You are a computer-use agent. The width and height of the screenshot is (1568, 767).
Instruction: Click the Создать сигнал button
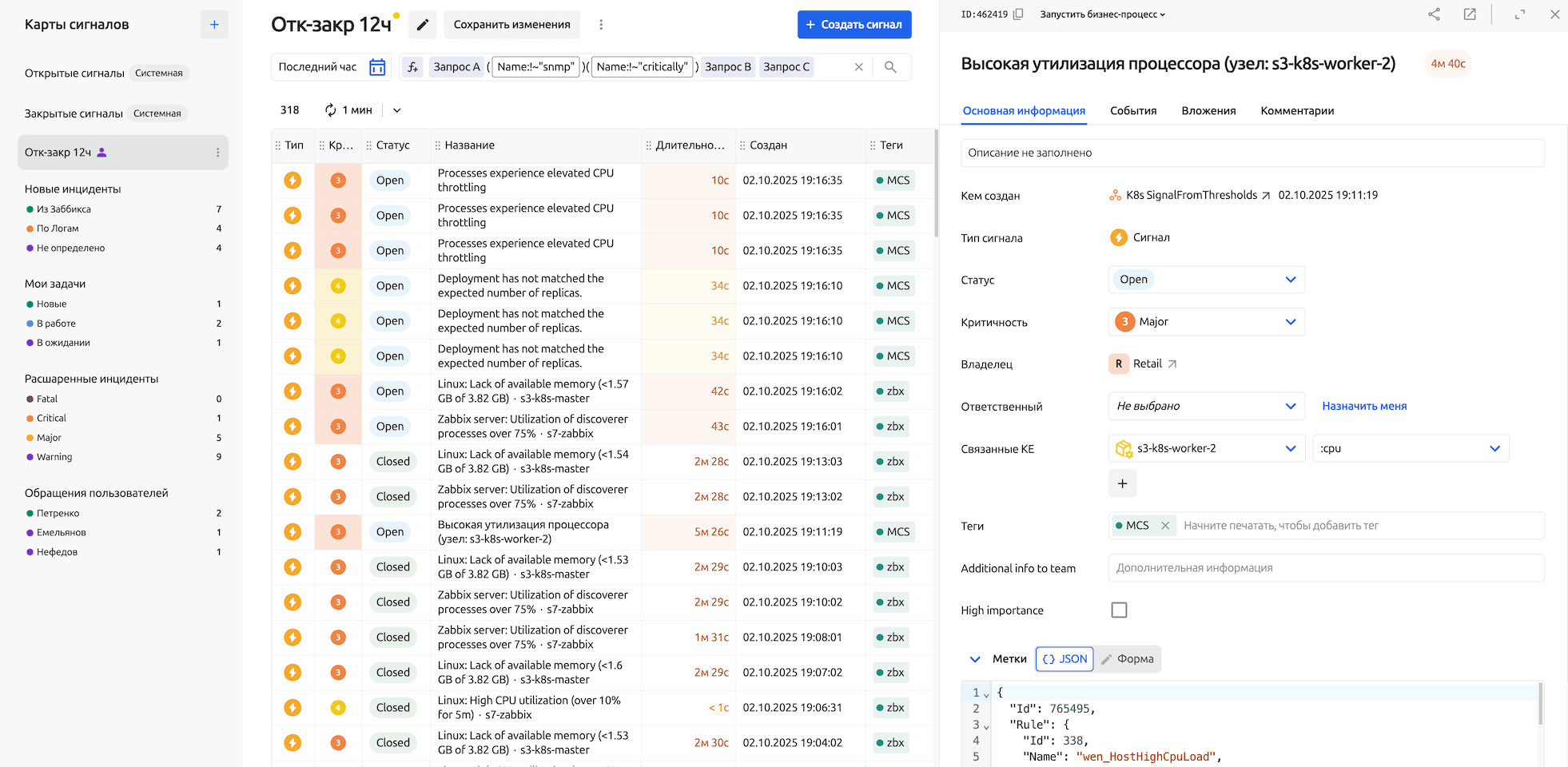[x=854, y=25]
